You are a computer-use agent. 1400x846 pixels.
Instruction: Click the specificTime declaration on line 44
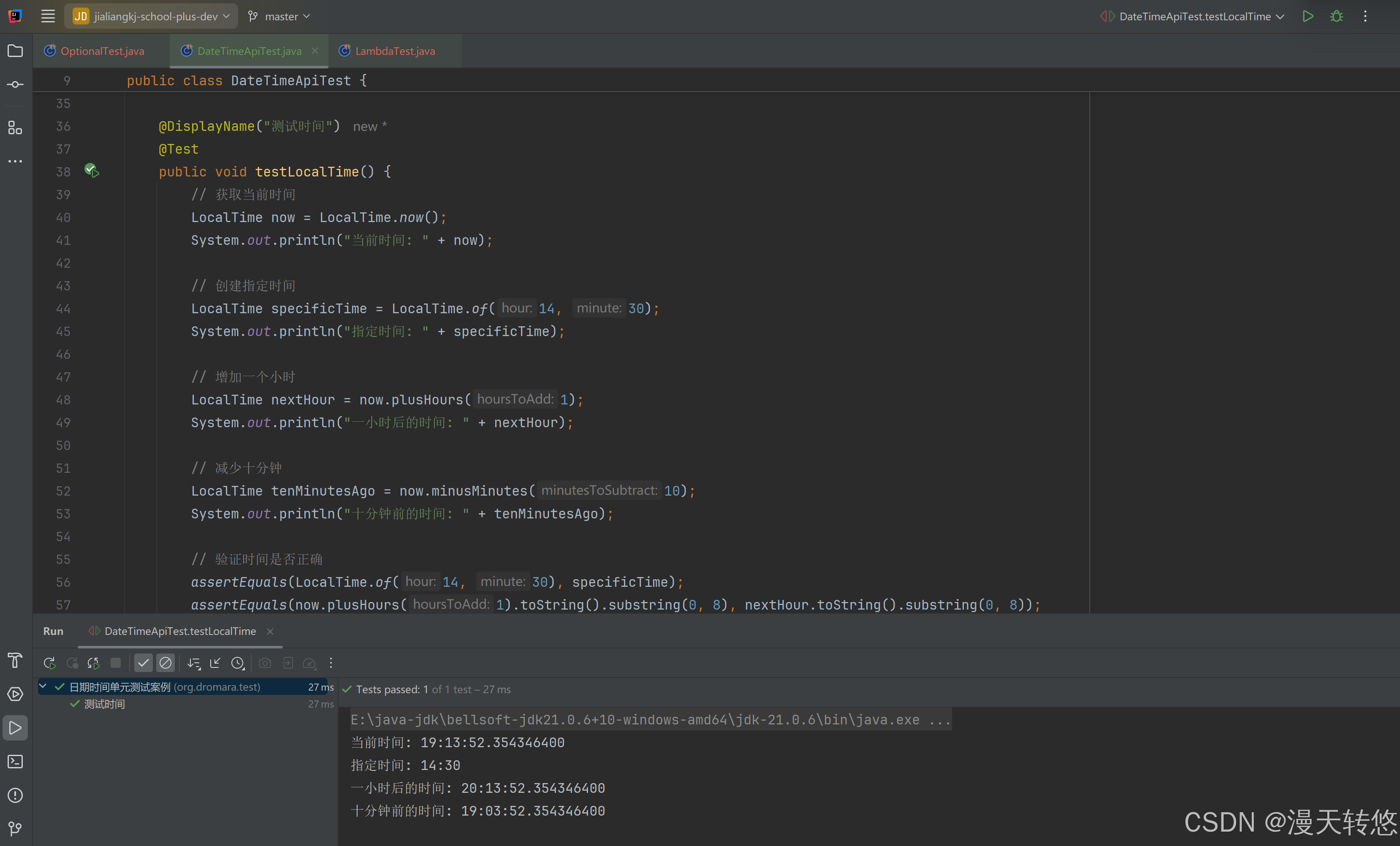coord(319,309)
